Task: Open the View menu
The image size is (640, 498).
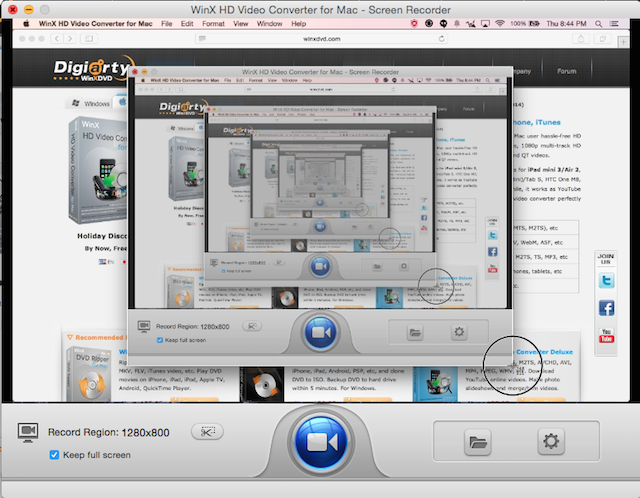Action: tap(240, 24)
